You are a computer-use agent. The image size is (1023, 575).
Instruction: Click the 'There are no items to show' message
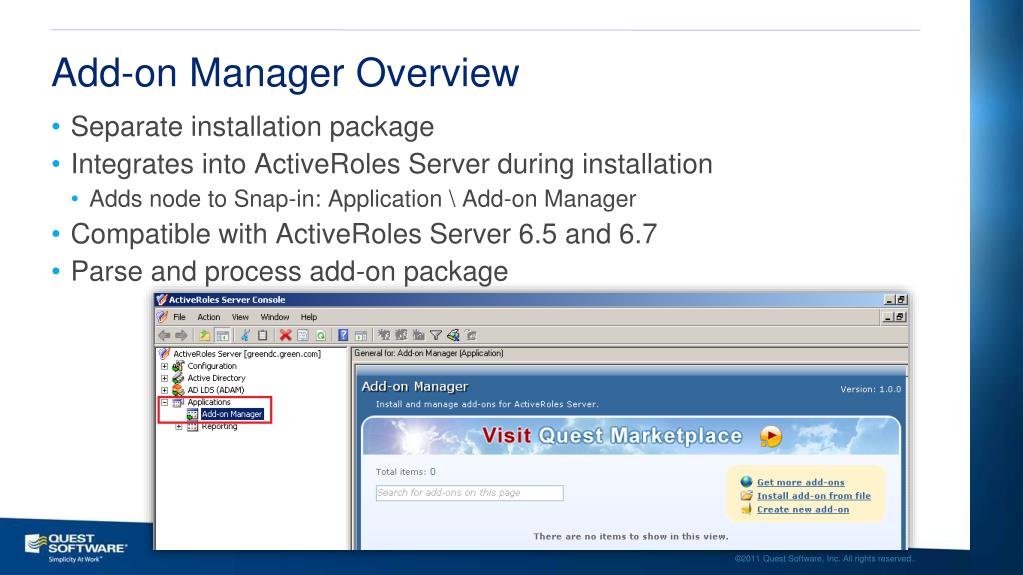(630, 536)
